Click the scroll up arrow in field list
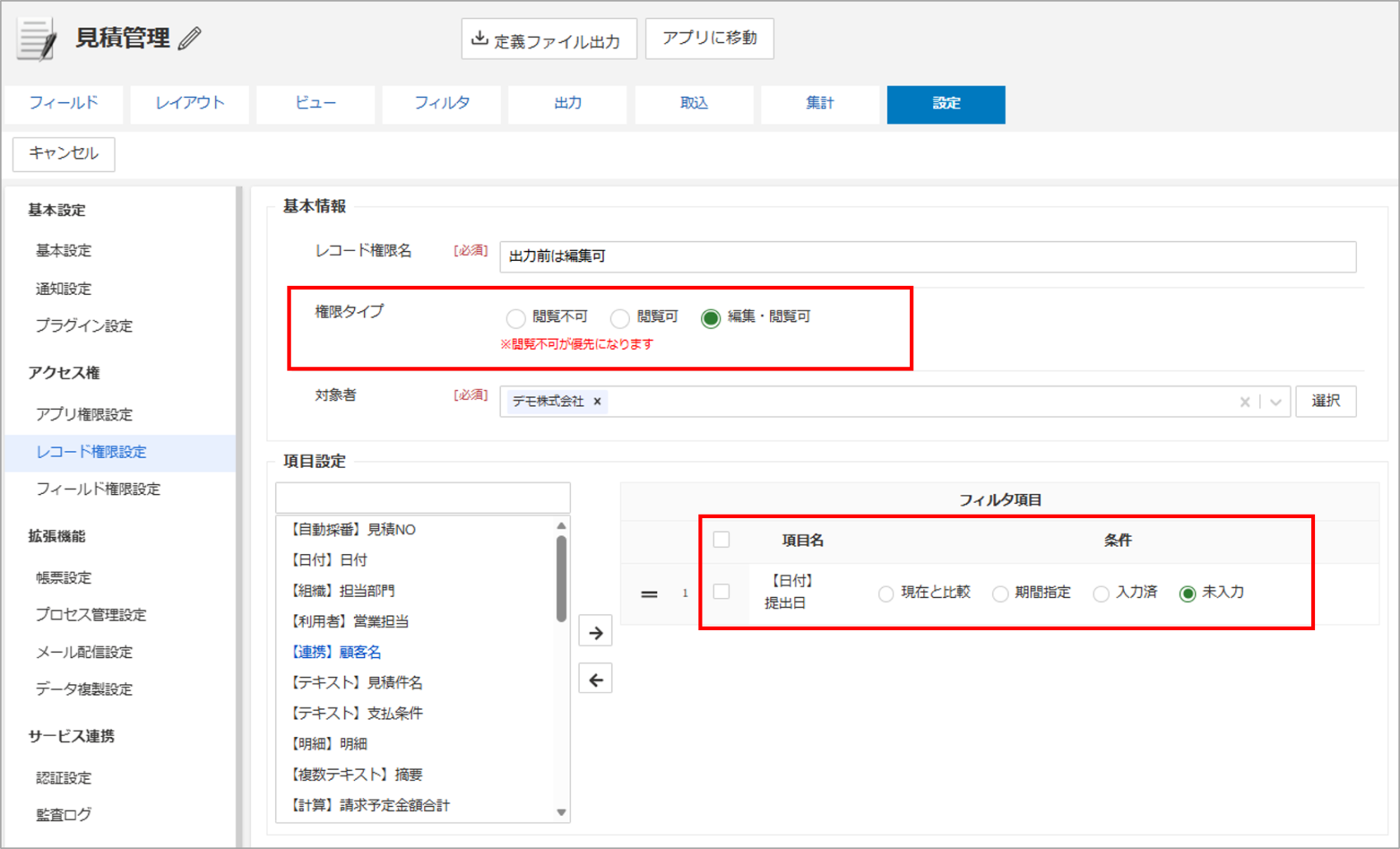 point(561,525)
